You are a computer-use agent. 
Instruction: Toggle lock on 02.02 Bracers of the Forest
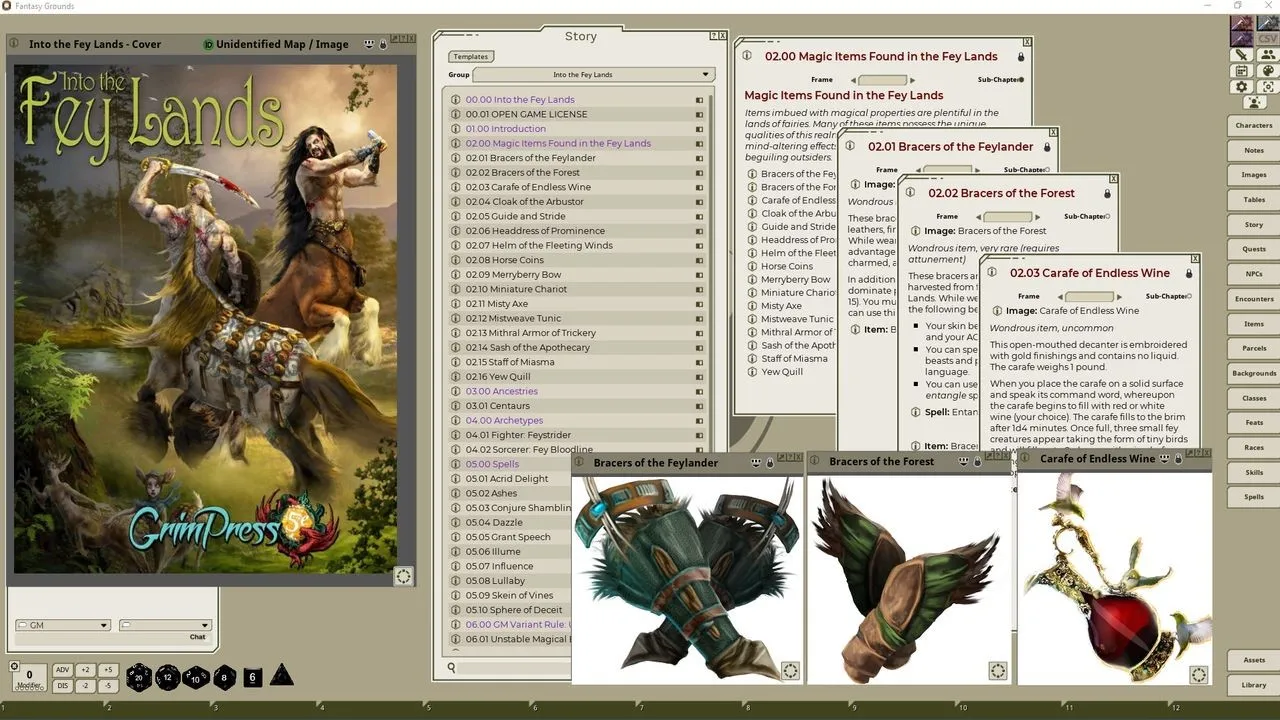tap(1107, 193)
